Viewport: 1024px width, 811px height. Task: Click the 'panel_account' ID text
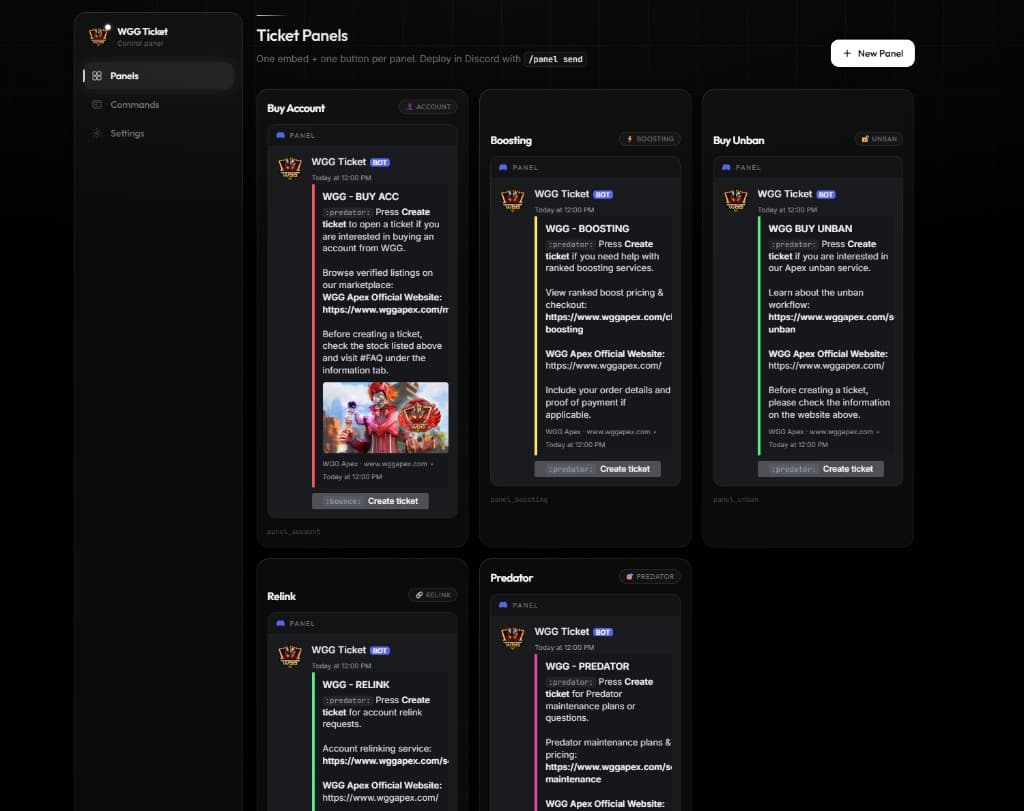[x=294, y=532]
